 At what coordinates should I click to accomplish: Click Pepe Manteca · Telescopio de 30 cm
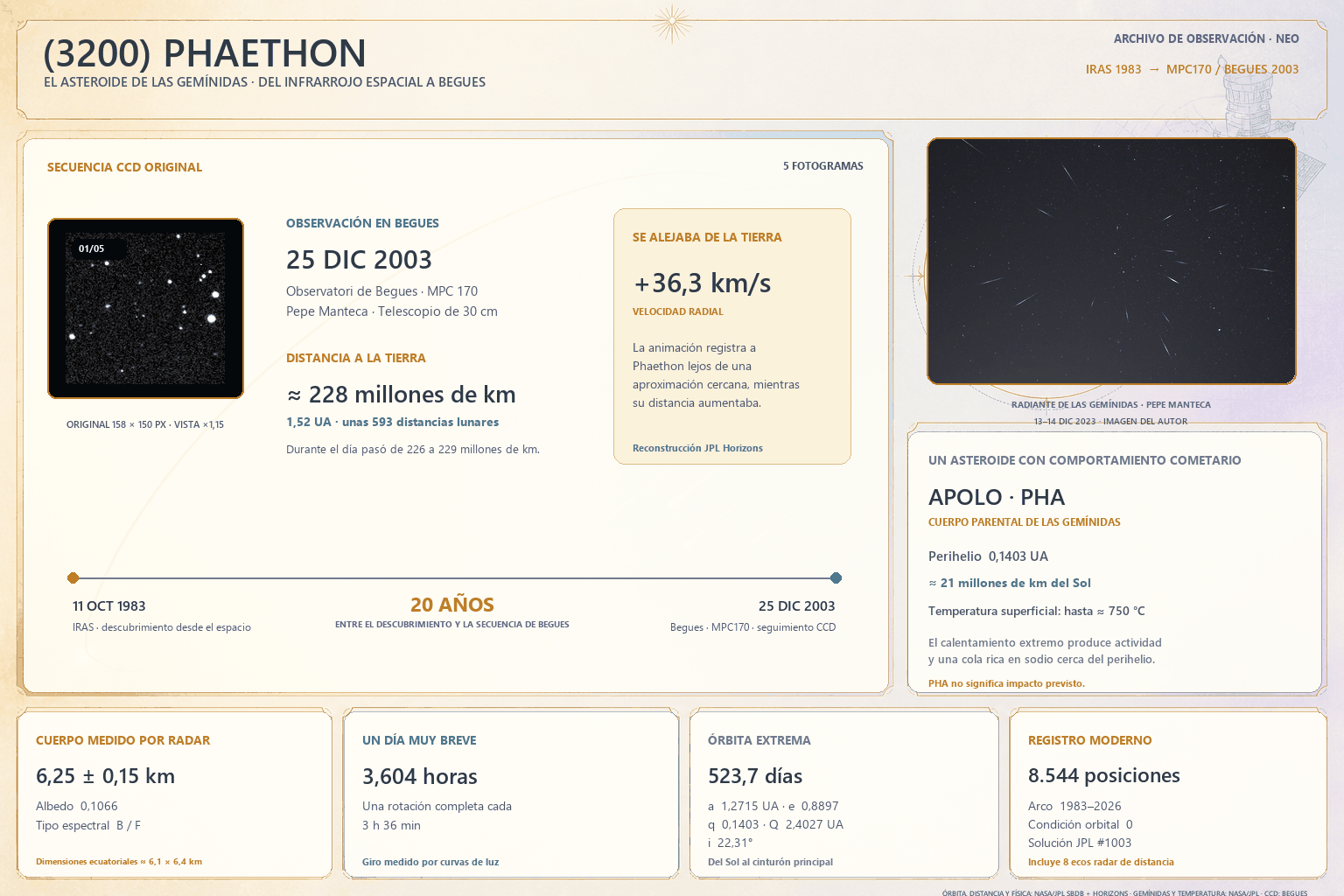[392, 311]
